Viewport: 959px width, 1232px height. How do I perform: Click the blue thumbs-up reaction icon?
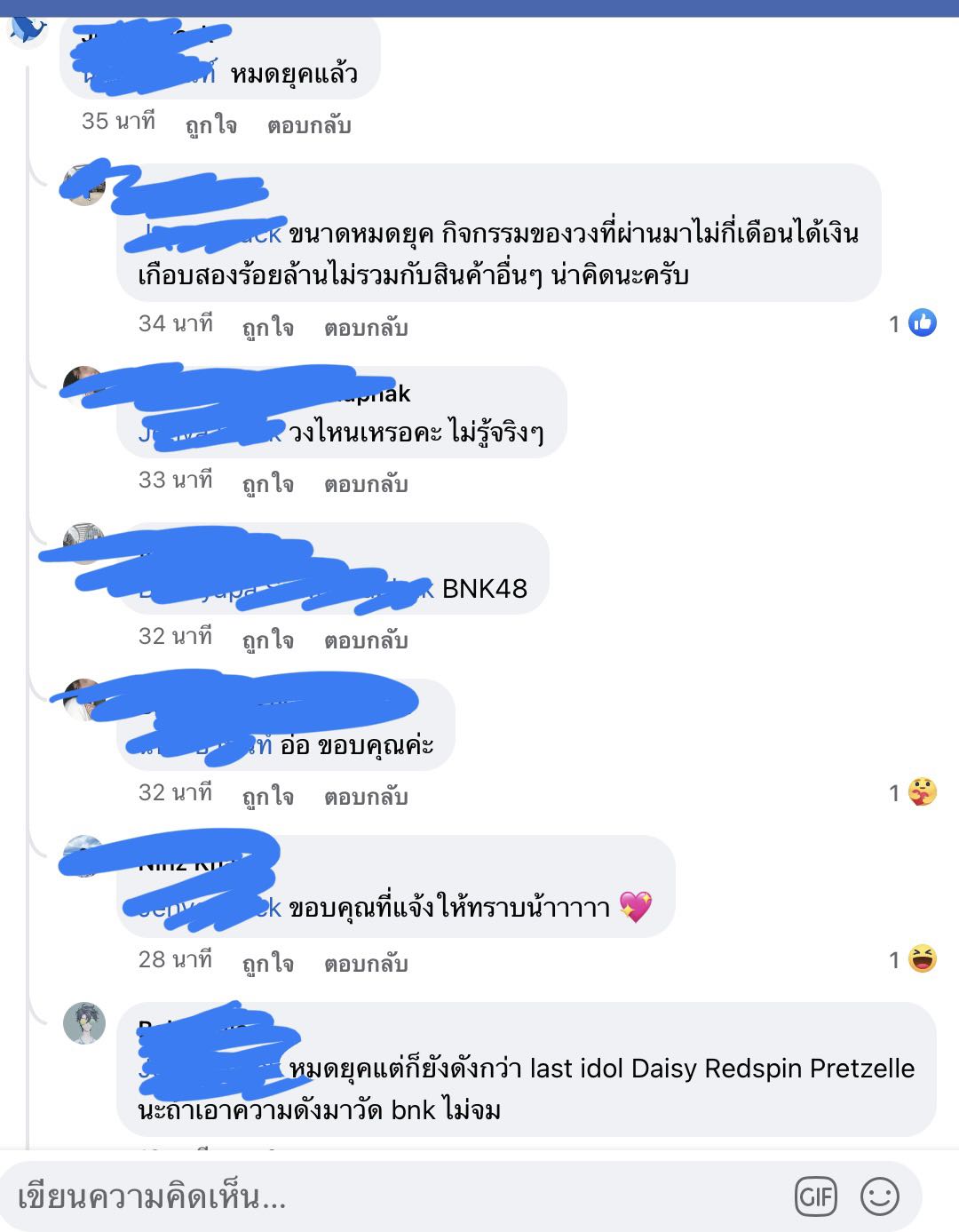(x=923, y=323)
